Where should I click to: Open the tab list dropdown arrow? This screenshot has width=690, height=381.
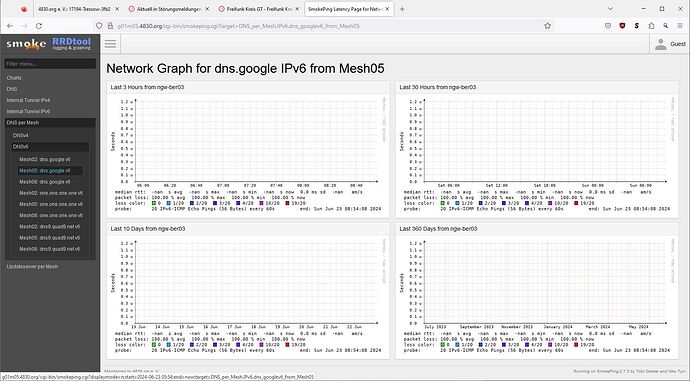click(x=610, y=9)
